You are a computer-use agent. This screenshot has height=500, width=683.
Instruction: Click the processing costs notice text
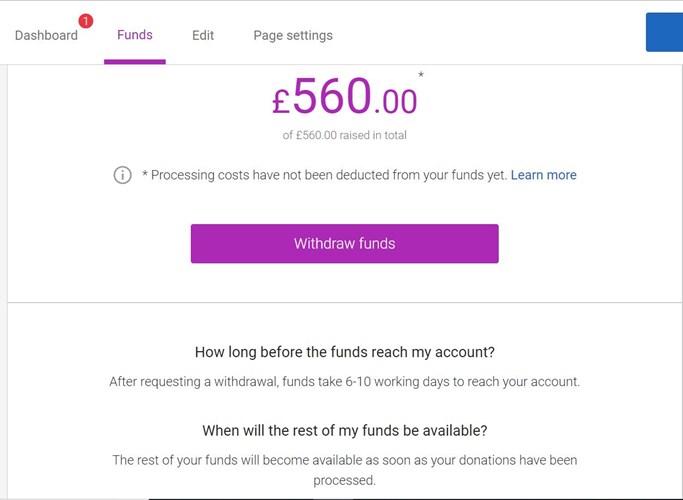click(325, 175)
